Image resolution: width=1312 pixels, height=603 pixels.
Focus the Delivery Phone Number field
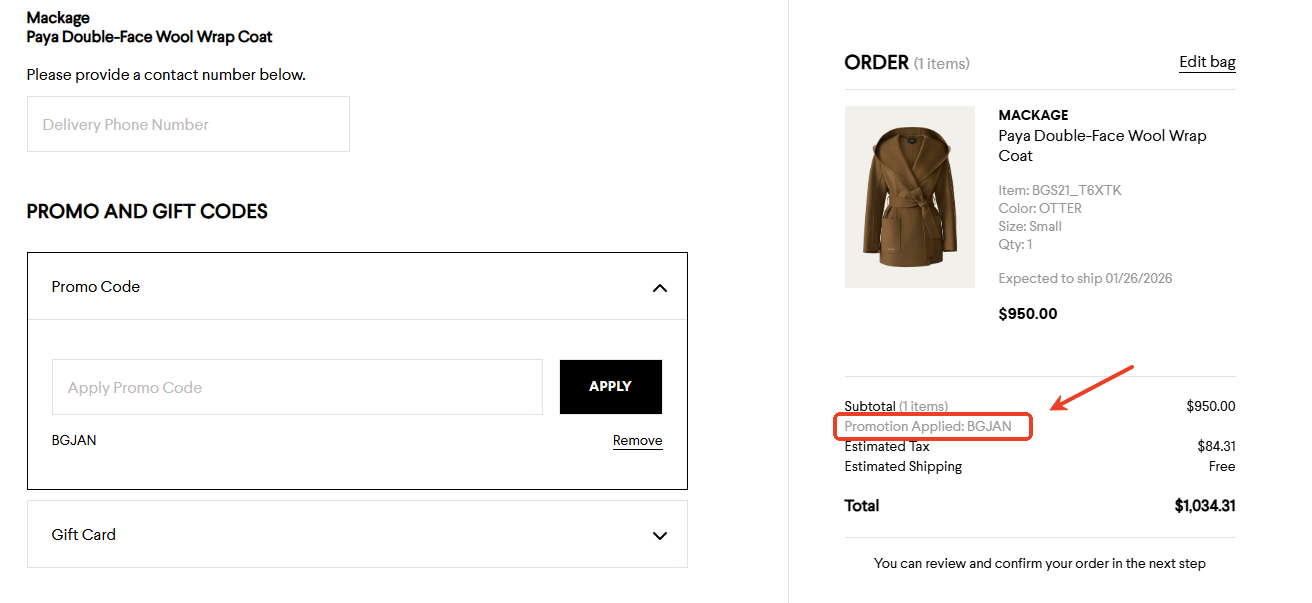point(188,124)
